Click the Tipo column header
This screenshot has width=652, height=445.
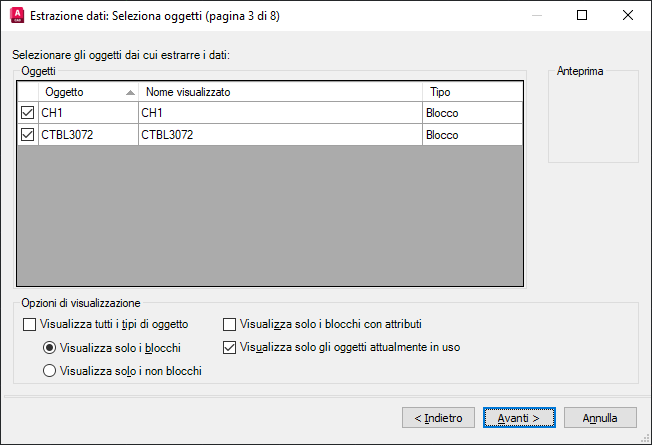click(x=470, y=92)
